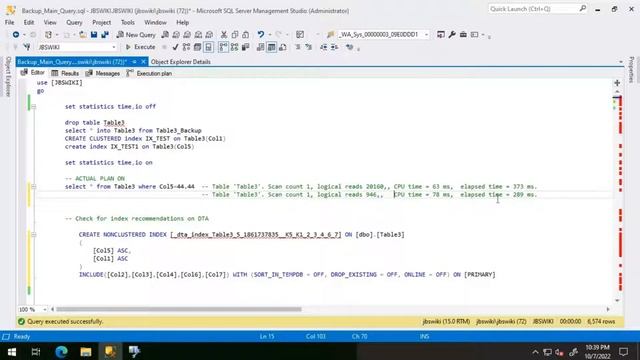Toggle the Include Client Statistics icon

(x=245, y=47)
